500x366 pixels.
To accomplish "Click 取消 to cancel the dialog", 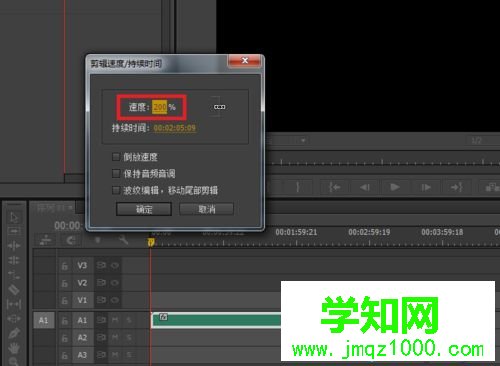I will point(207,209).
